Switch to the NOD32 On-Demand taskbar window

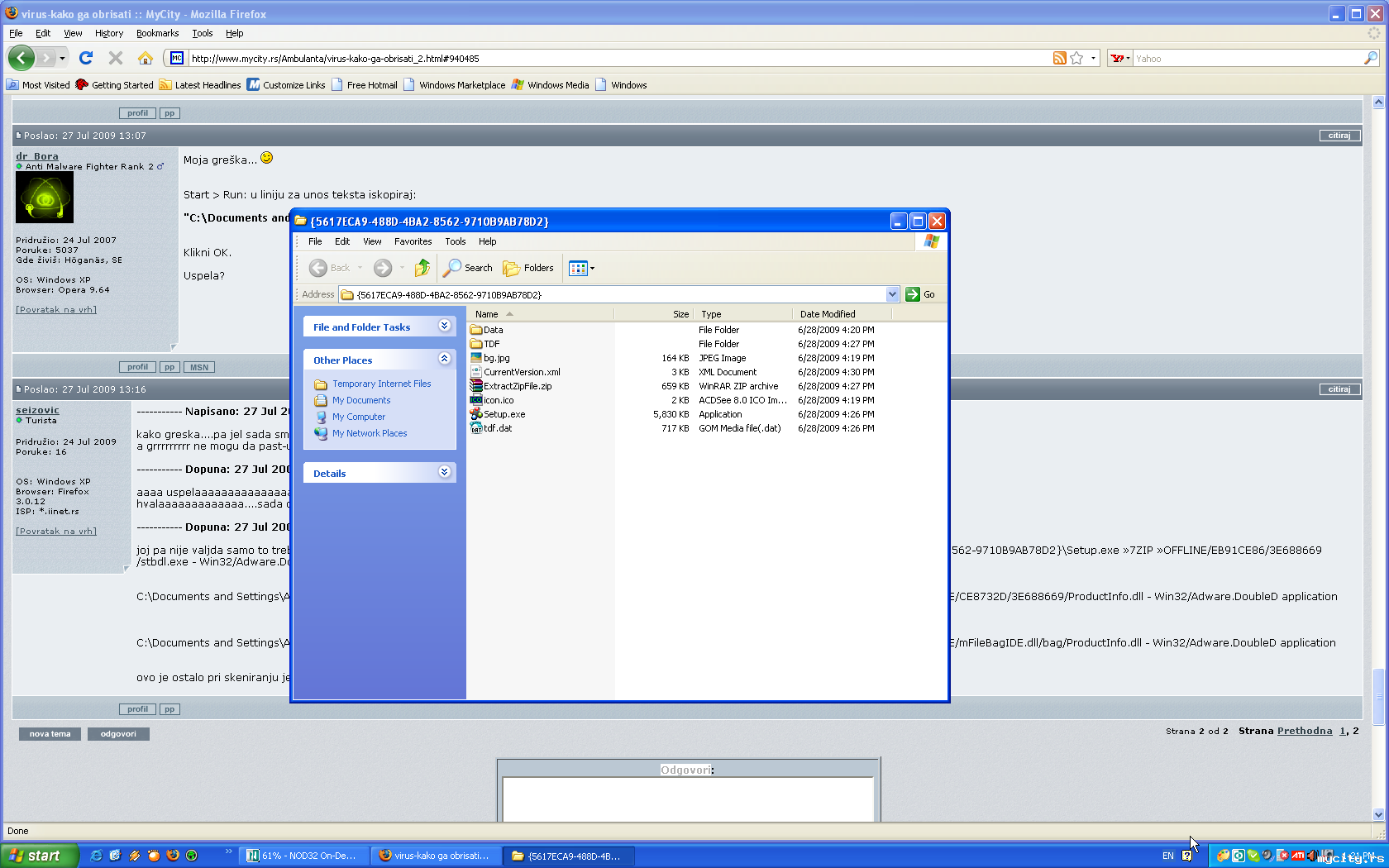coord(303,856)
